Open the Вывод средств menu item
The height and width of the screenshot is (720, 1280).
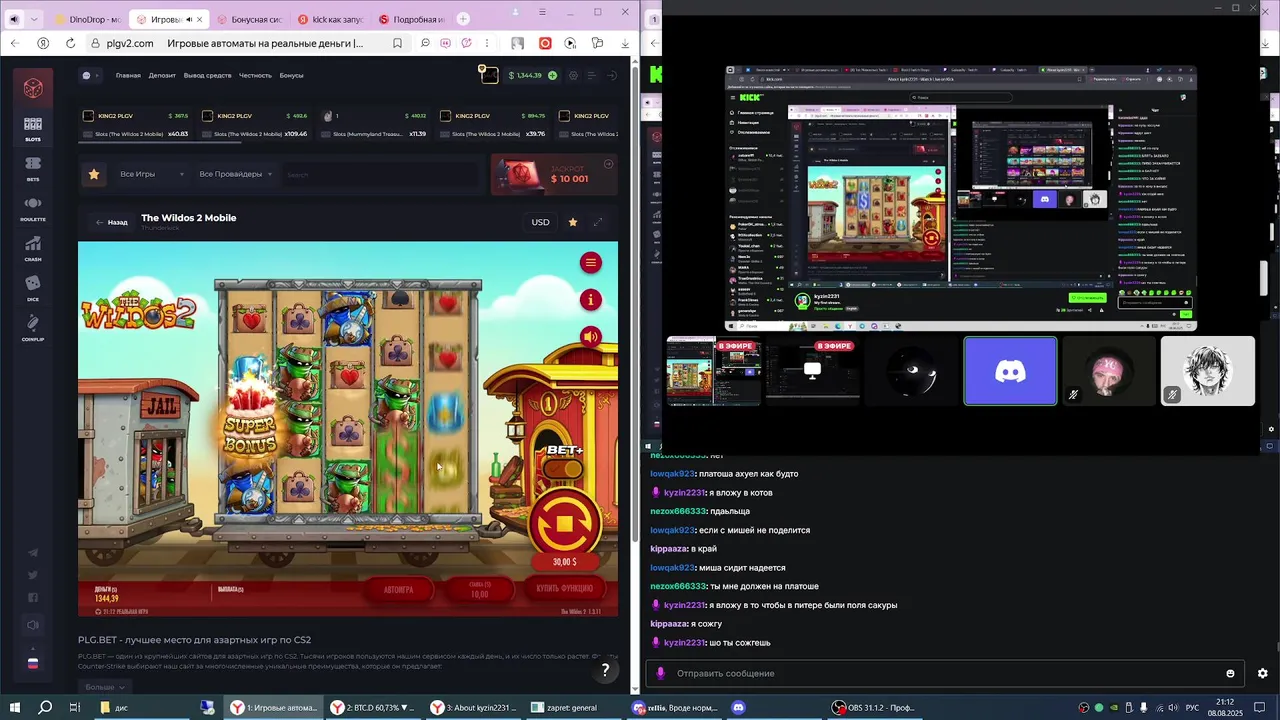tap(207, 75)
